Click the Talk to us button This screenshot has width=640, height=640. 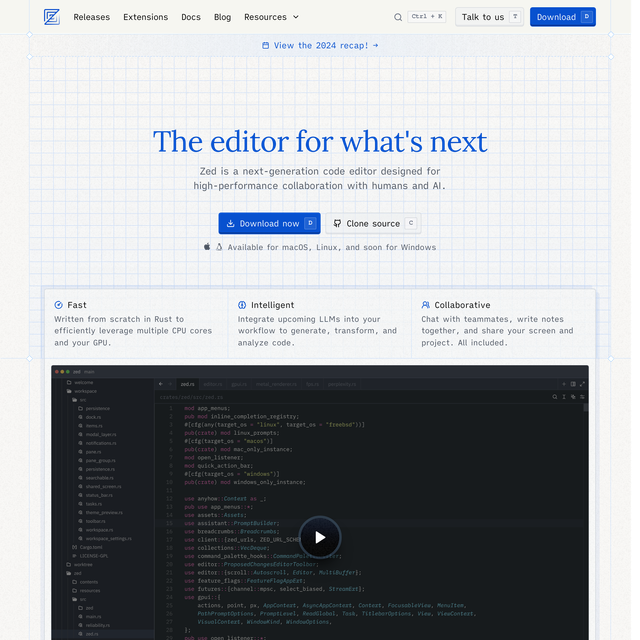489,17
